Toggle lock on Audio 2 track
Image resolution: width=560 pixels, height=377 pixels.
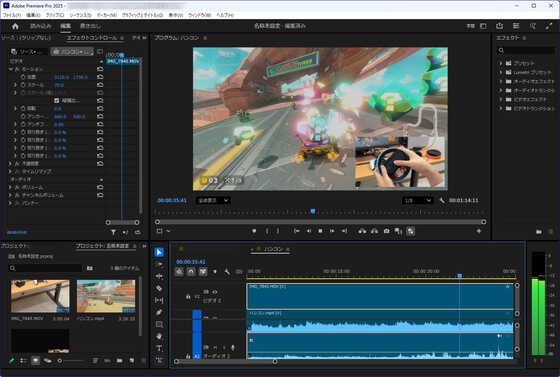pyautogui.click(x=188, y=356)
